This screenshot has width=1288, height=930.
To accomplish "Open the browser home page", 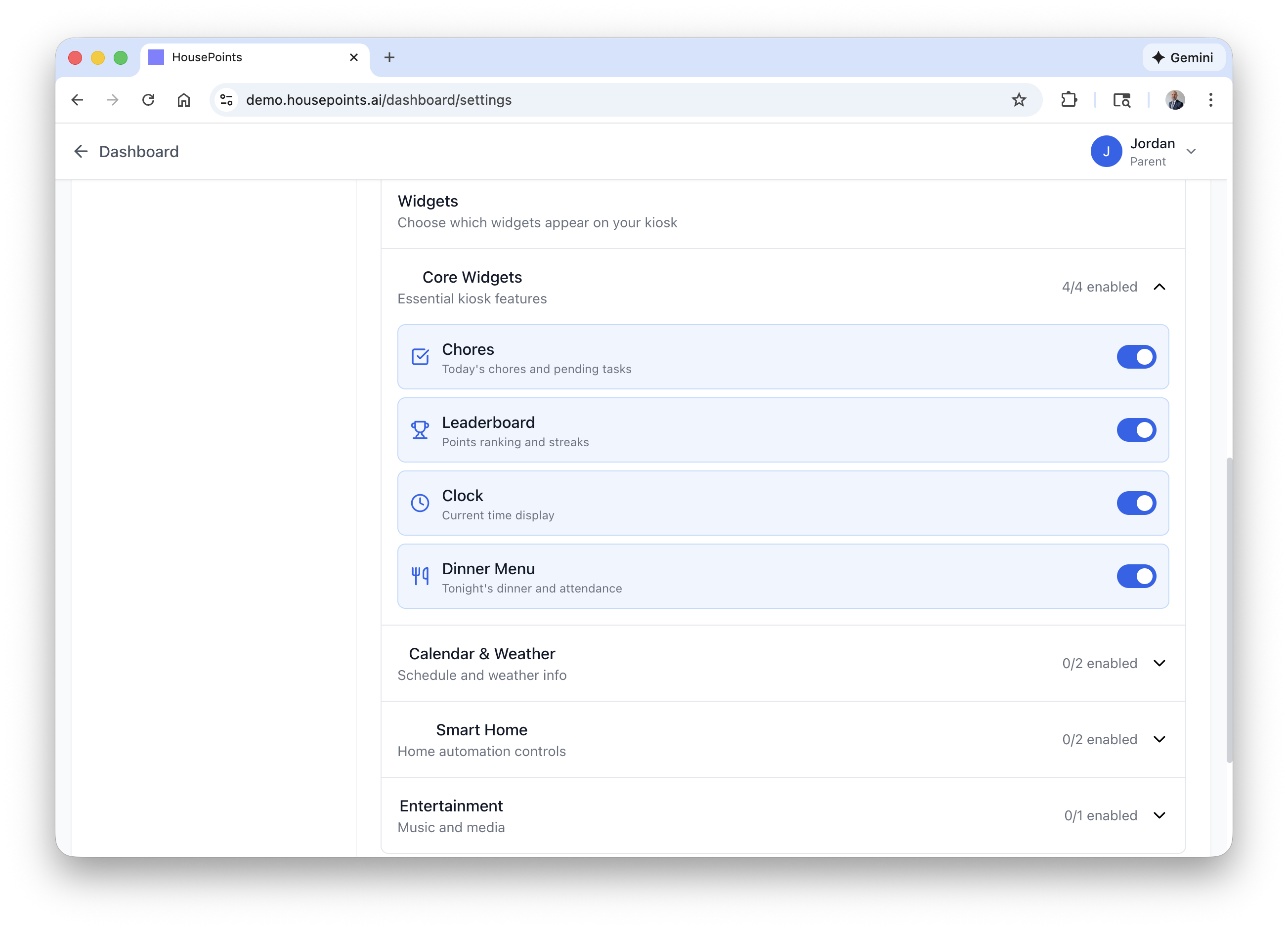I will (183, 100).
